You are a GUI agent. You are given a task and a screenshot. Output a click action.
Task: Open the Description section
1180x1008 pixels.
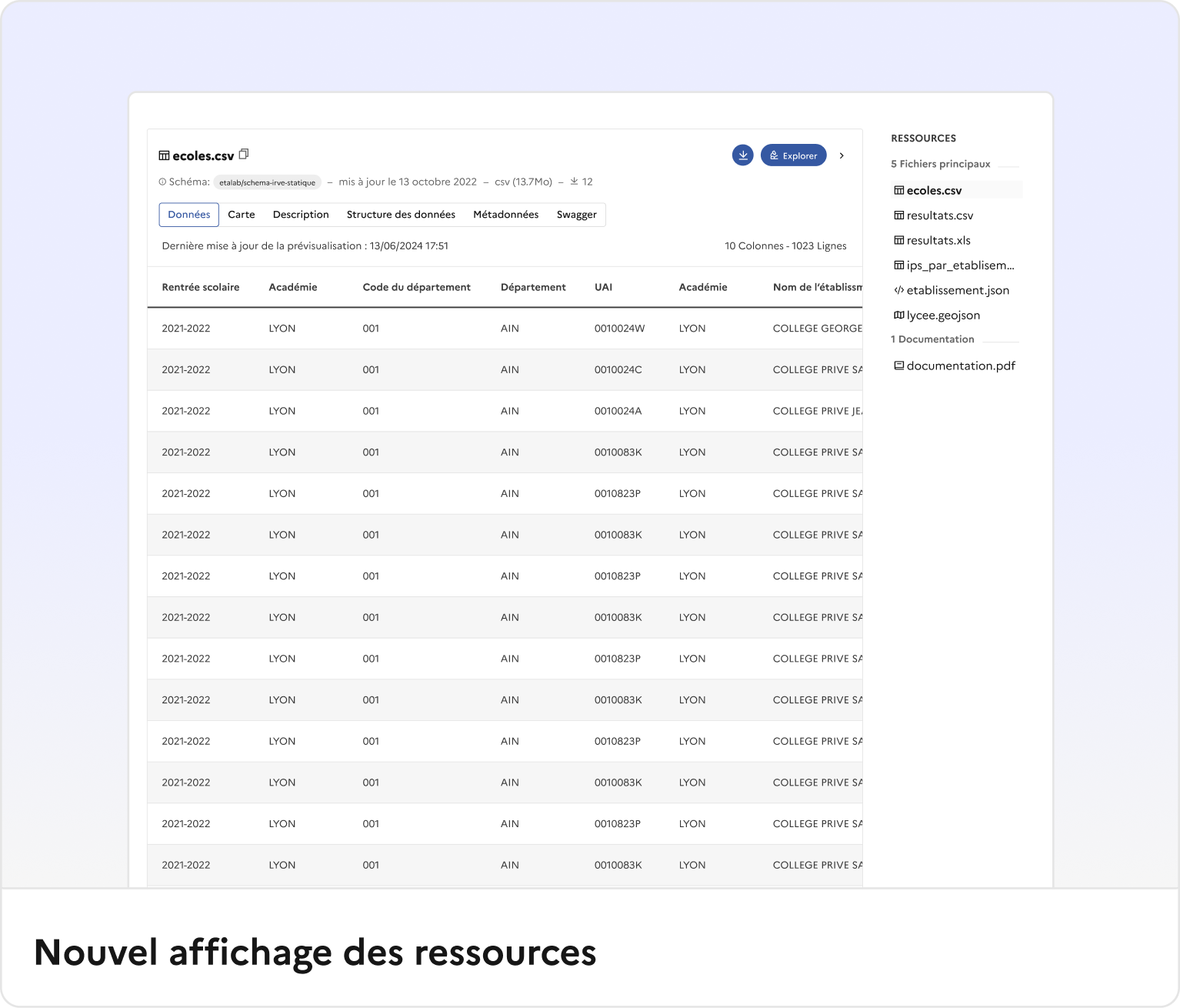click(301, 215)
